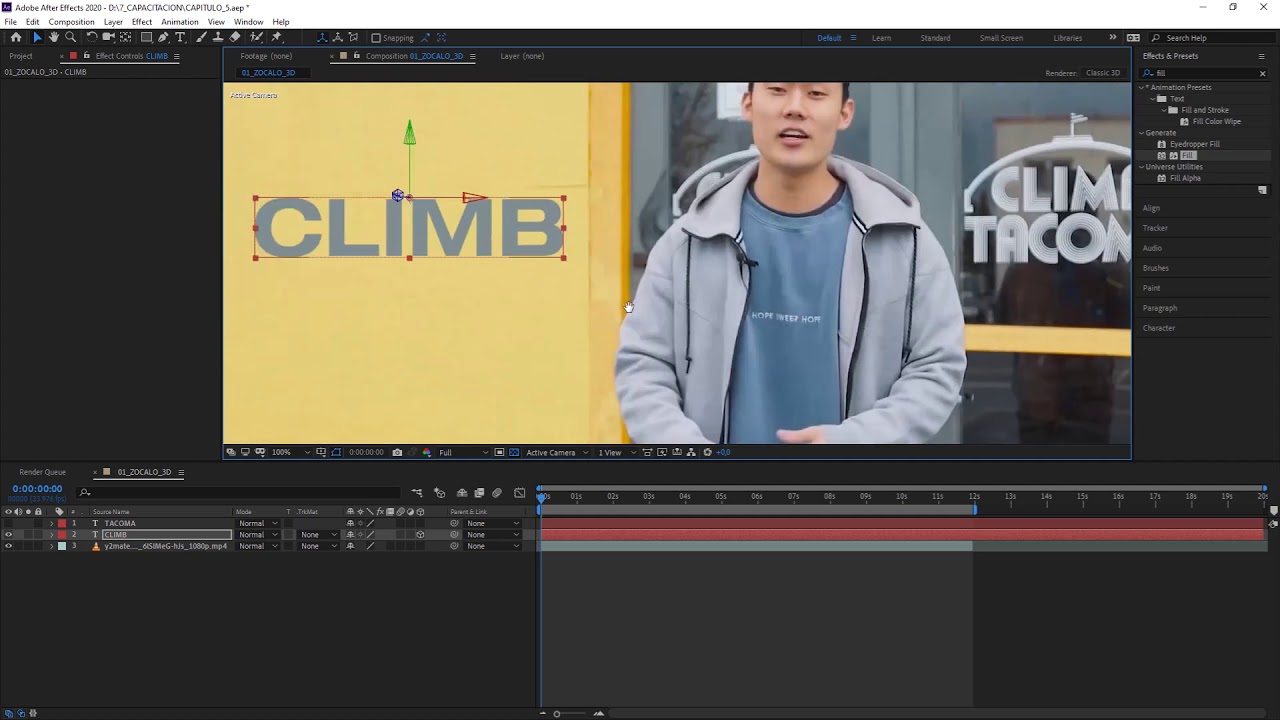Viewport: 1280px width, 720px height.
Task: Hide the CLIMB layer with eye toggle
Action: 8,535
